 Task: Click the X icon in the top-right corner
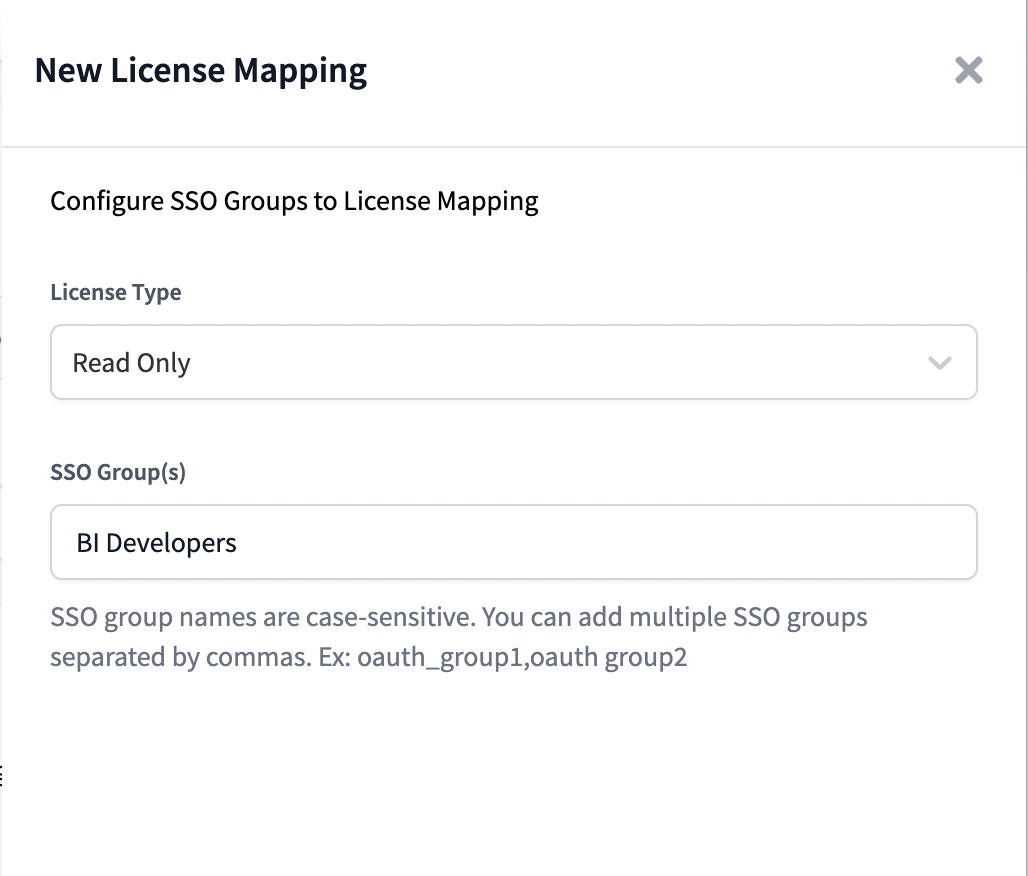pyautogui.click(x=968, y=70)
